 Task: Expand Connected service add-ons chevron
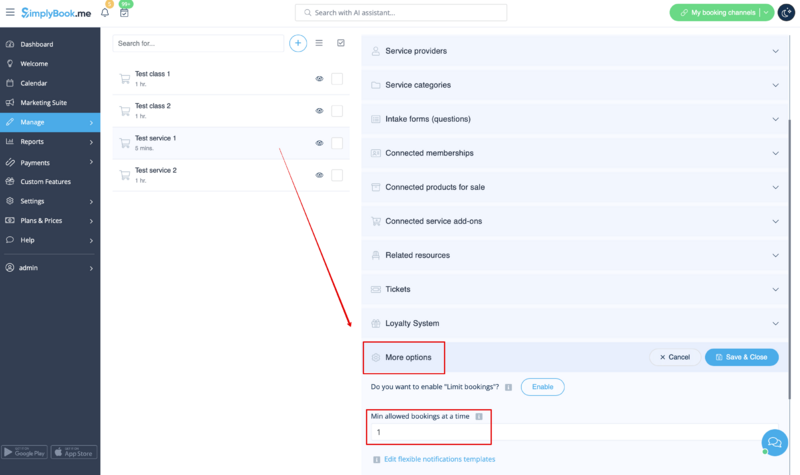776,221
